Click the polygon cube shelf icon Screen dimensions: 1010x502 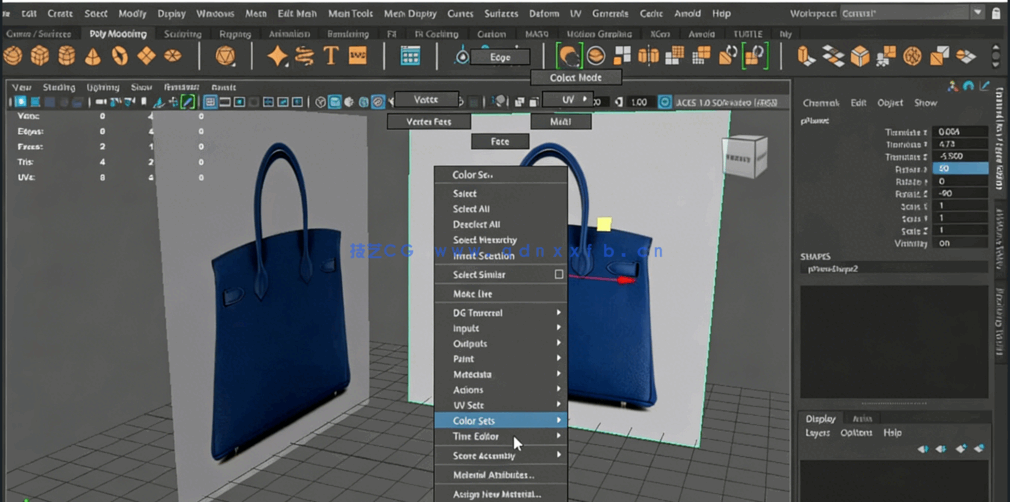[41, 56]
